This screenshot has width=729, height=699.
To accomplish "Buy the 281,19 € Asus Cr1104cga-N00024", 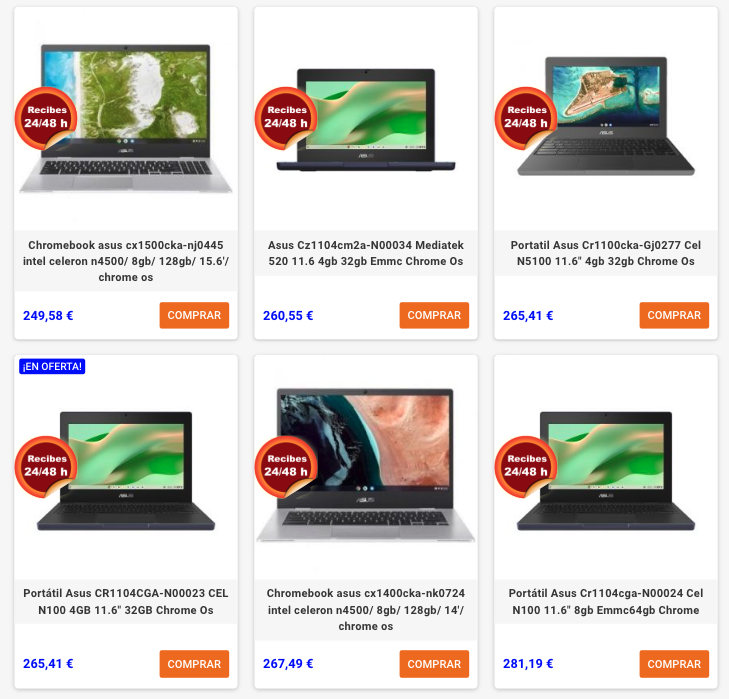I will coord(674,664).
